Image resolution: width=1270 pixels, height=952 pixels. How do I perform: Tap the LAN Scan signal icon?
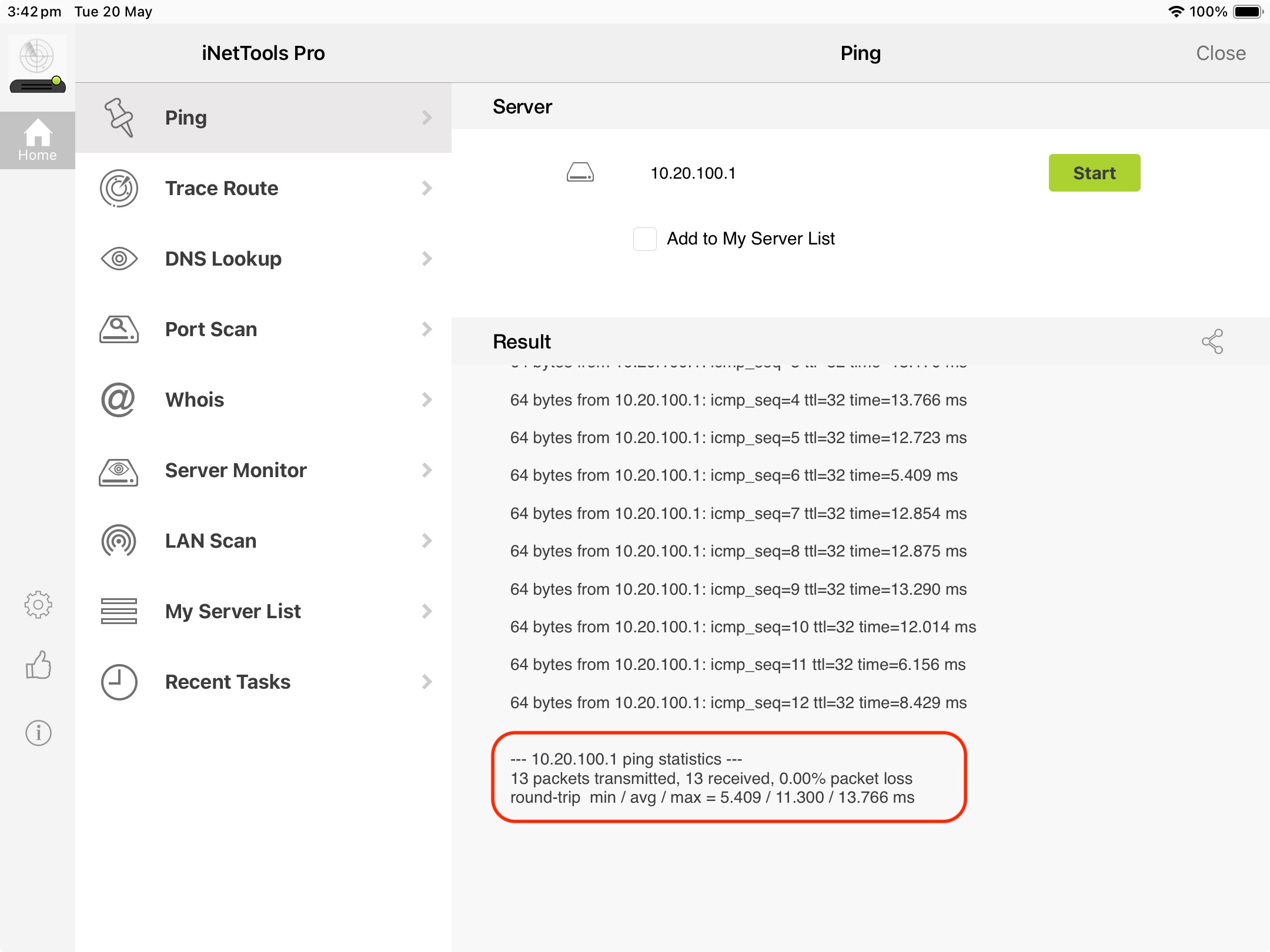tap(119, 541)
